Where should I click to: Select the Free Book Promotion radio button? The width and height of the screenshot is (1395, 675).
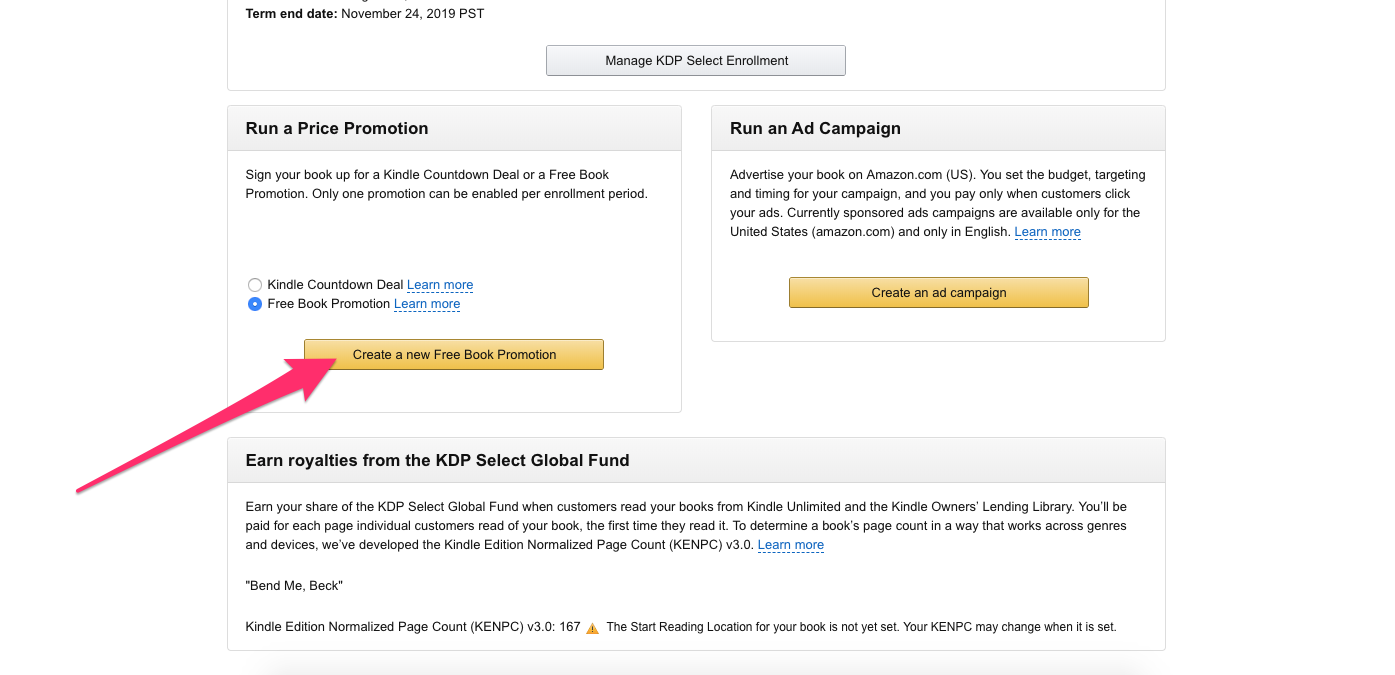[255, 304]
